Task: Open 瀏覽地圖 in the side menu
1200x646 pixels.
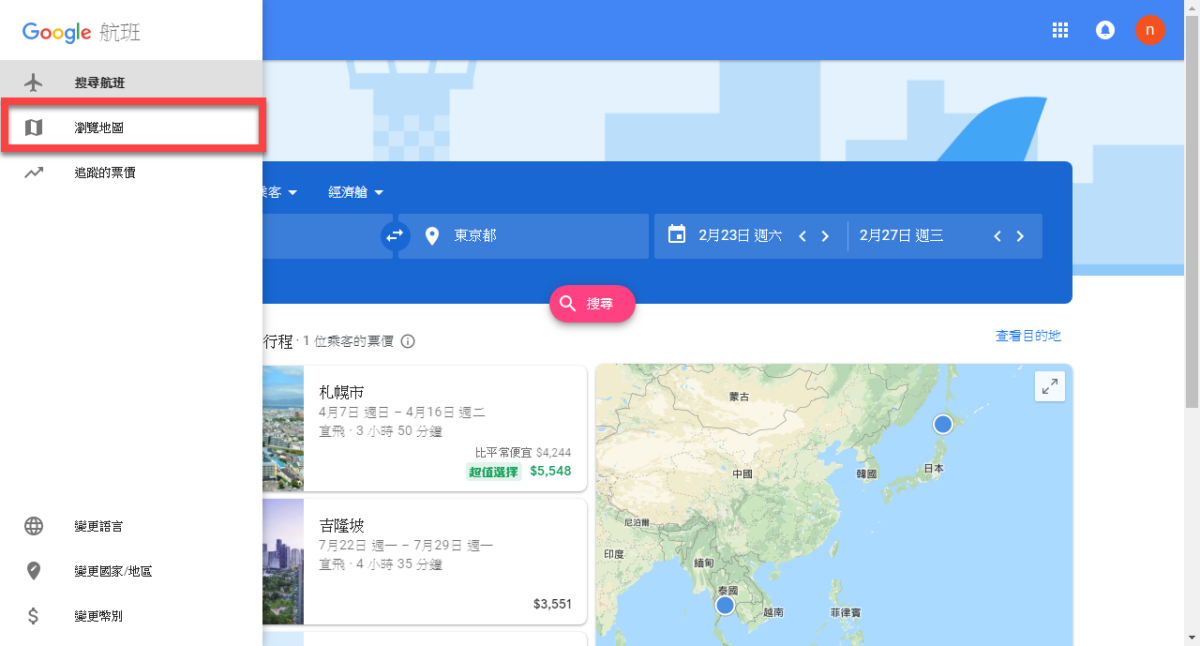Action: 131,127
